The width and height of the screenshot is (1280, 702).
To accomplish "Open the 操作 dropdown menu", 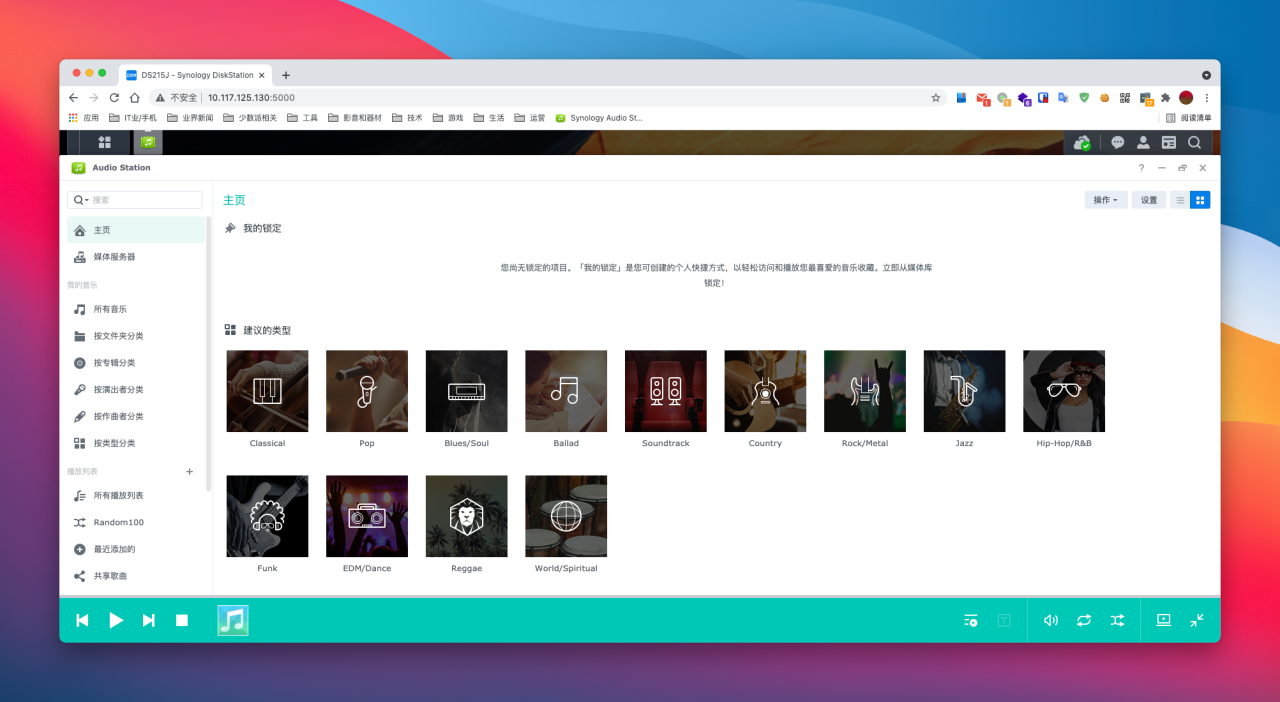I will 1104,199.
